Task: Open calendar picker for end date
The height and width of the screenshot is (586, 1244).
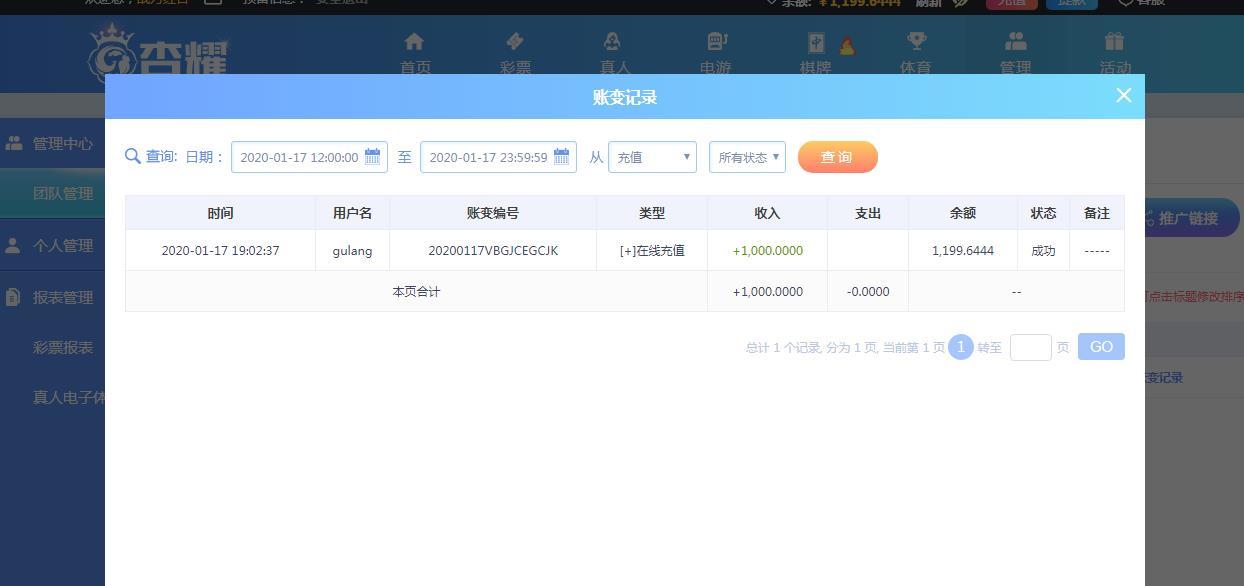Action: click(561, 157)
